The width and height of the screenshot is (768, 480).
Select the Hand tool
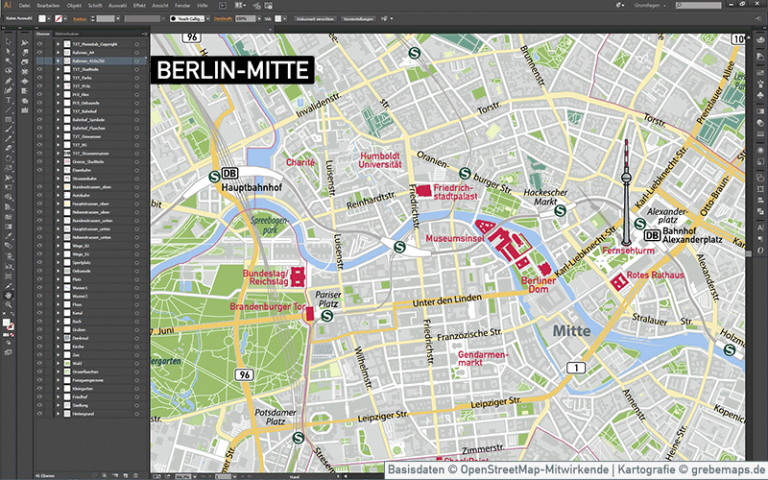click(8, 295)
